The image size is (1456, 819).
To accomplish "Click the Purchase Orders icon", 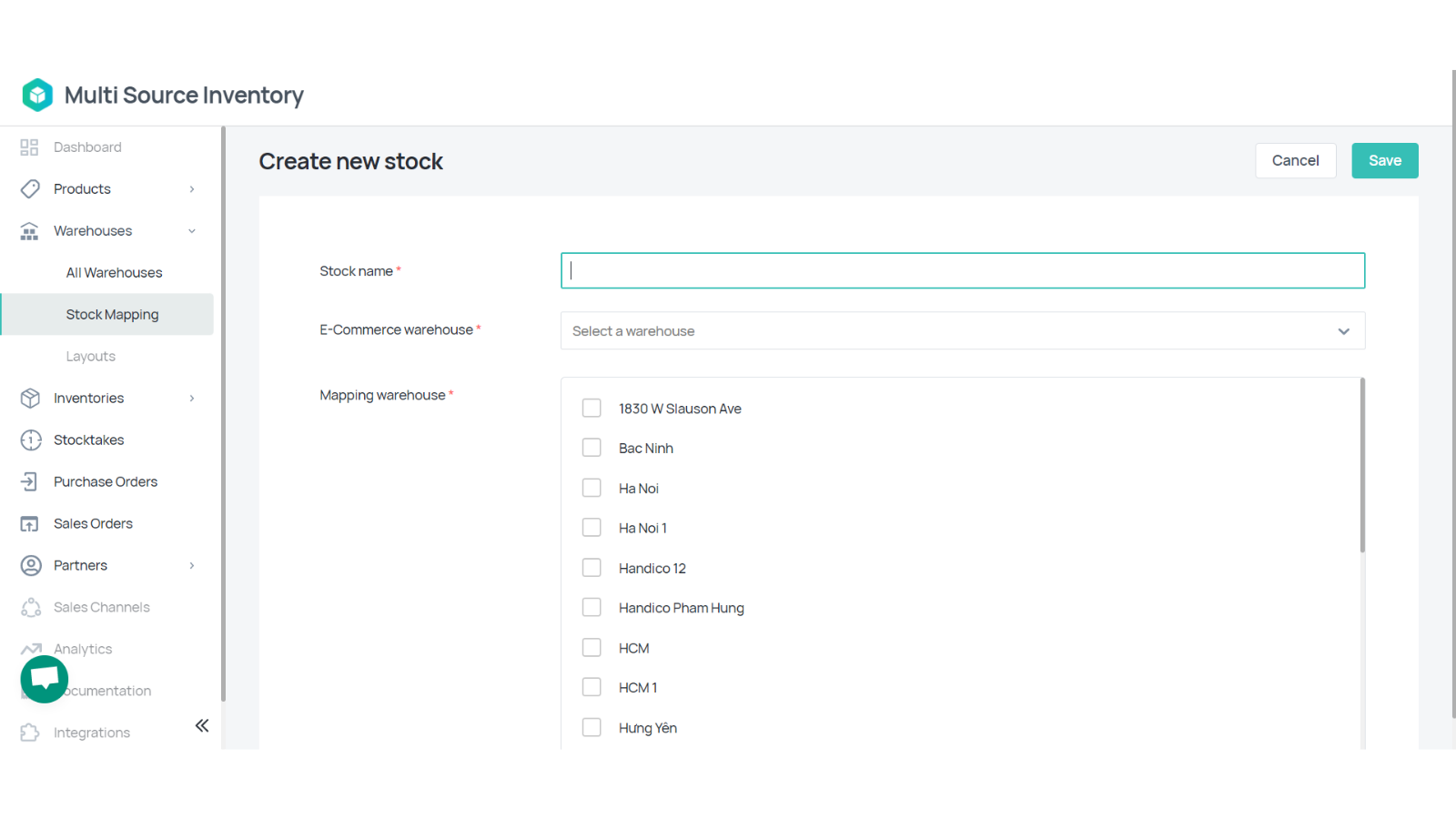I will pos(29,482).
